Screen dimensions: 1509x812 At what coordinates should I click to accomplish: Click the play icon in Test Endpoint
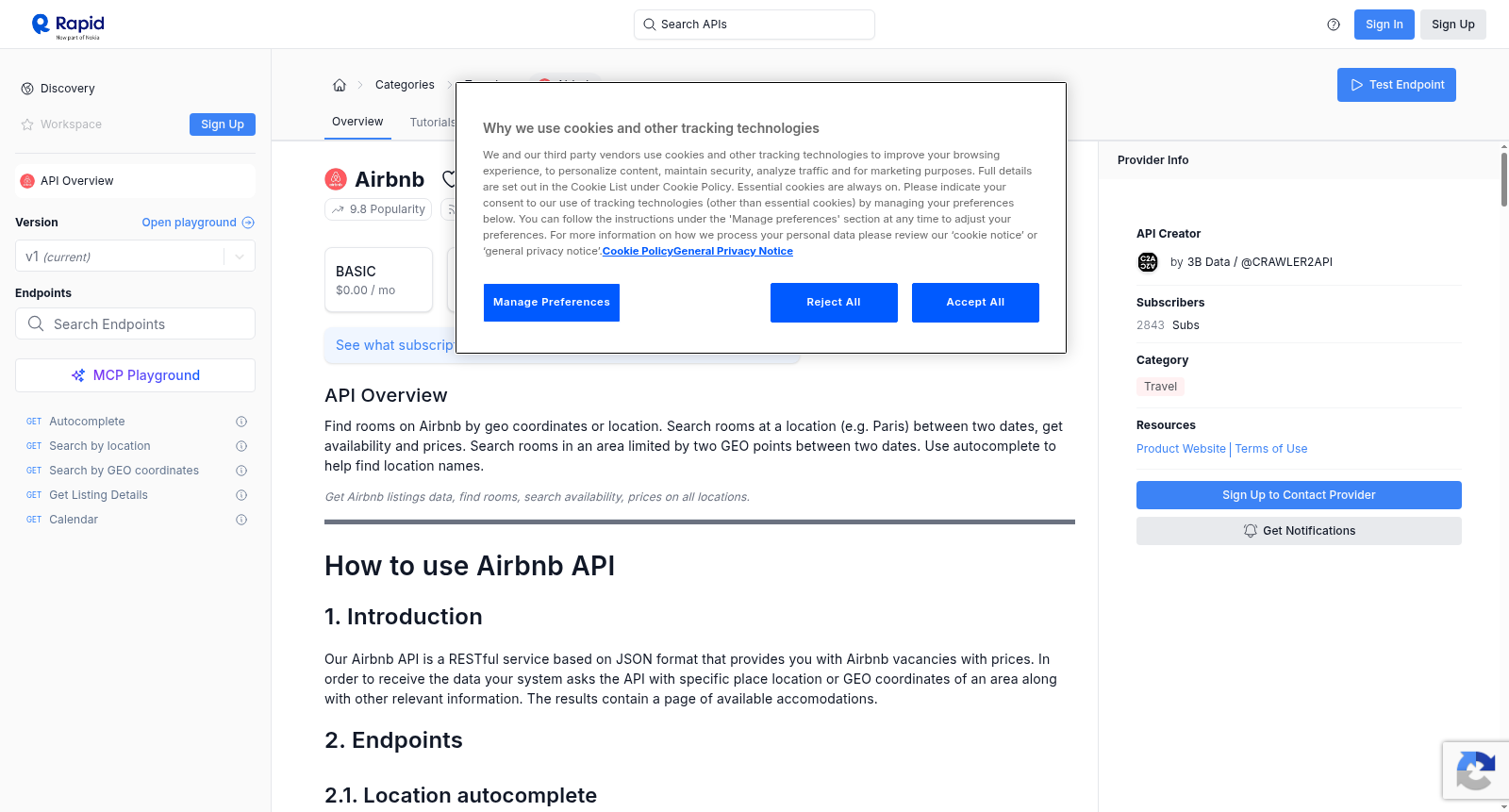pos(1357,85)
